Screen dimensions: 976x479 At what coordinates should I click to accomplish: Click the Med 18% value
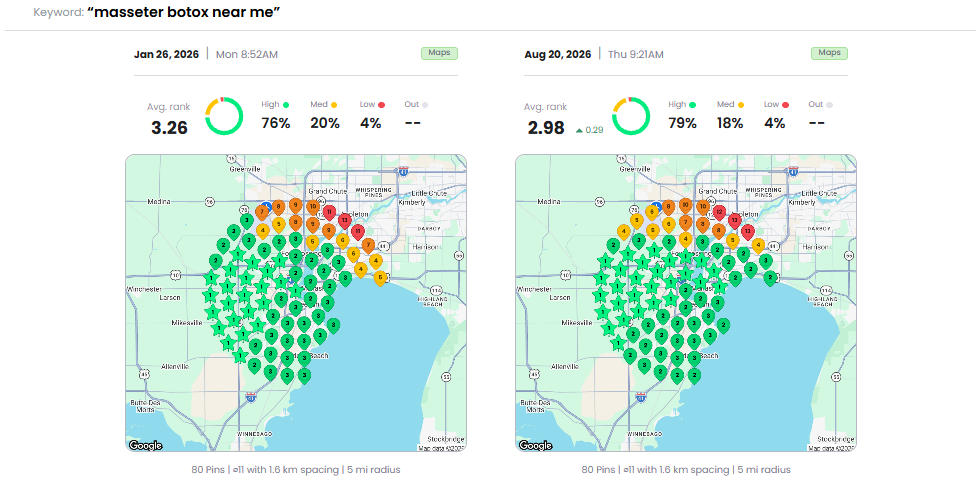(x=729, y=123)
